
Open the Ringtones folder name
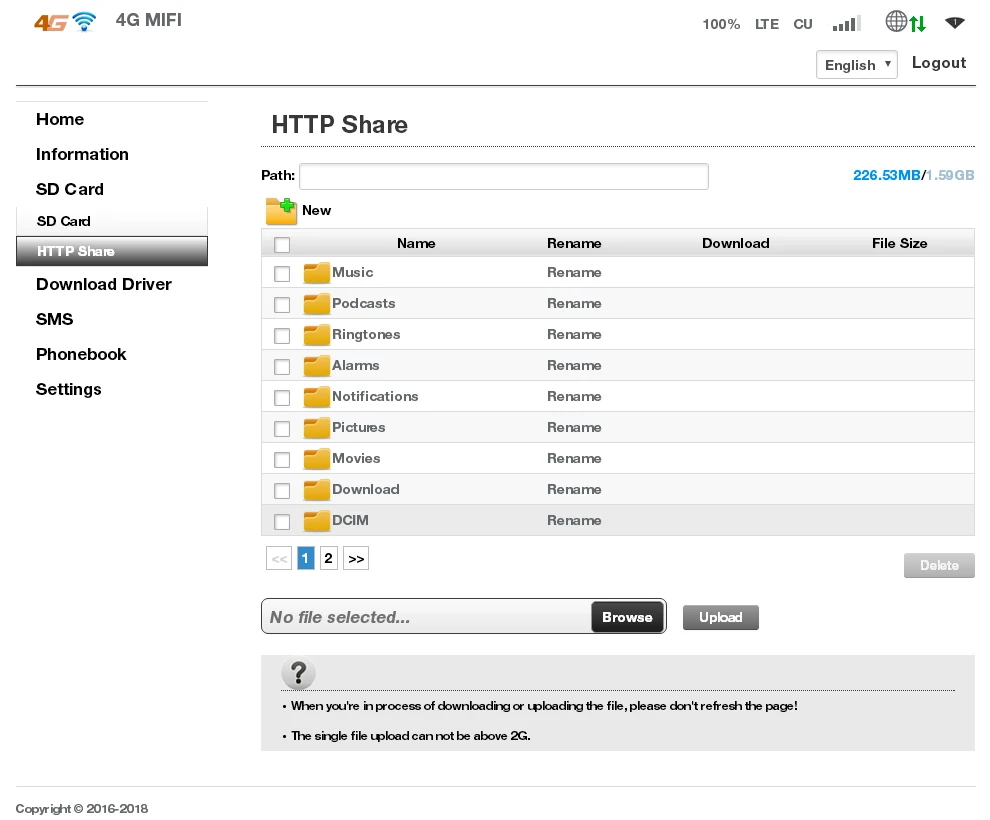click(366, 335)
